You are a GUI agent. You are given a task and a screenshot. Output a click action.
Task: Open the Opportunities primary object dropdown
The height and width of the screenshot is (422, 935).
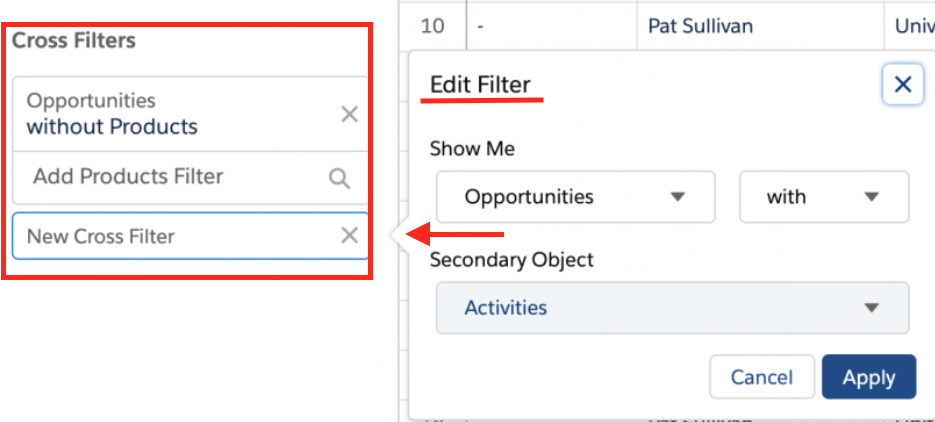[575, 197]
